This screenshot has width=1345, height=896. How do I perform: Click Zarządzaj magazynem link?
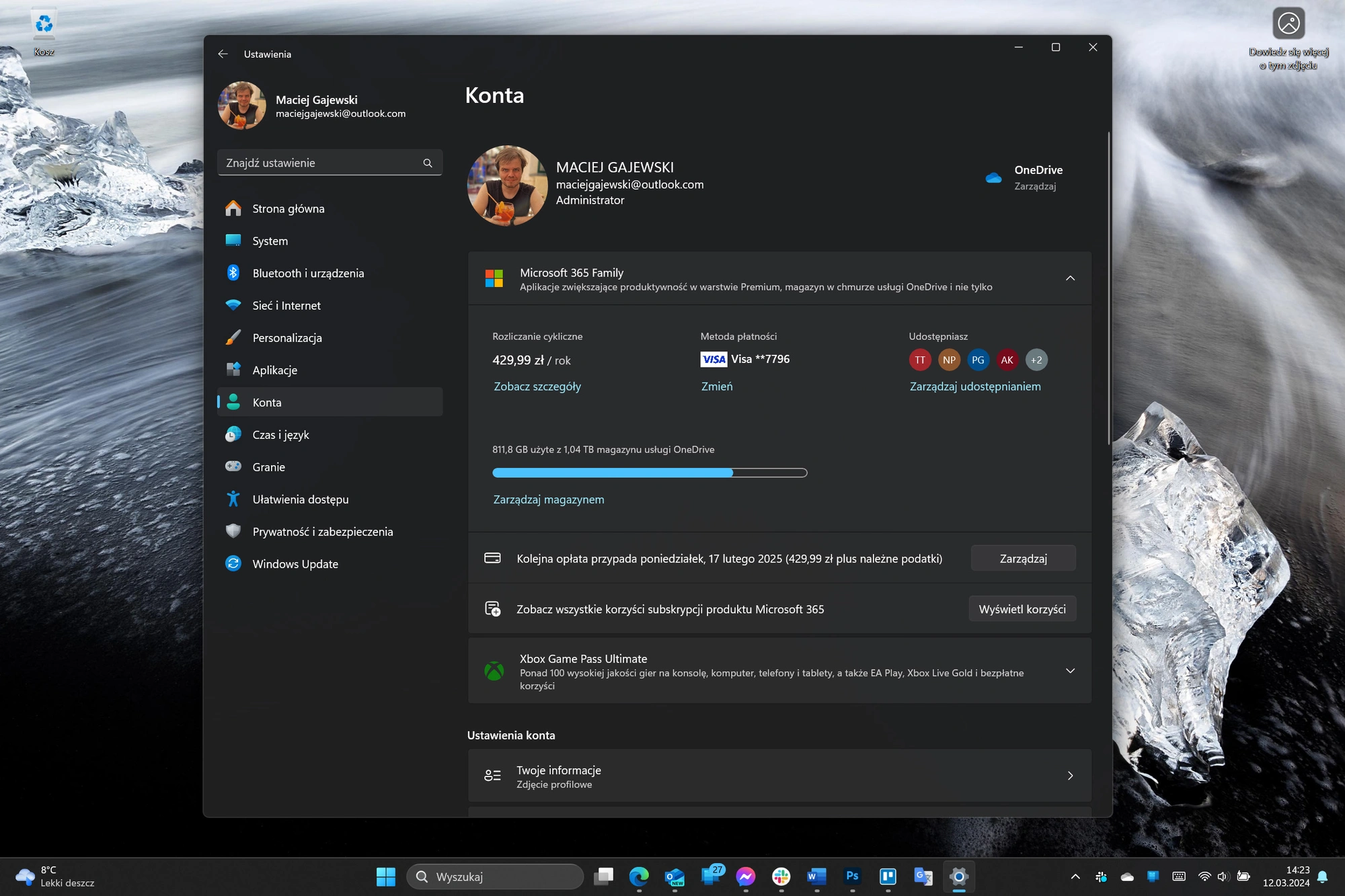pos(549,499)
